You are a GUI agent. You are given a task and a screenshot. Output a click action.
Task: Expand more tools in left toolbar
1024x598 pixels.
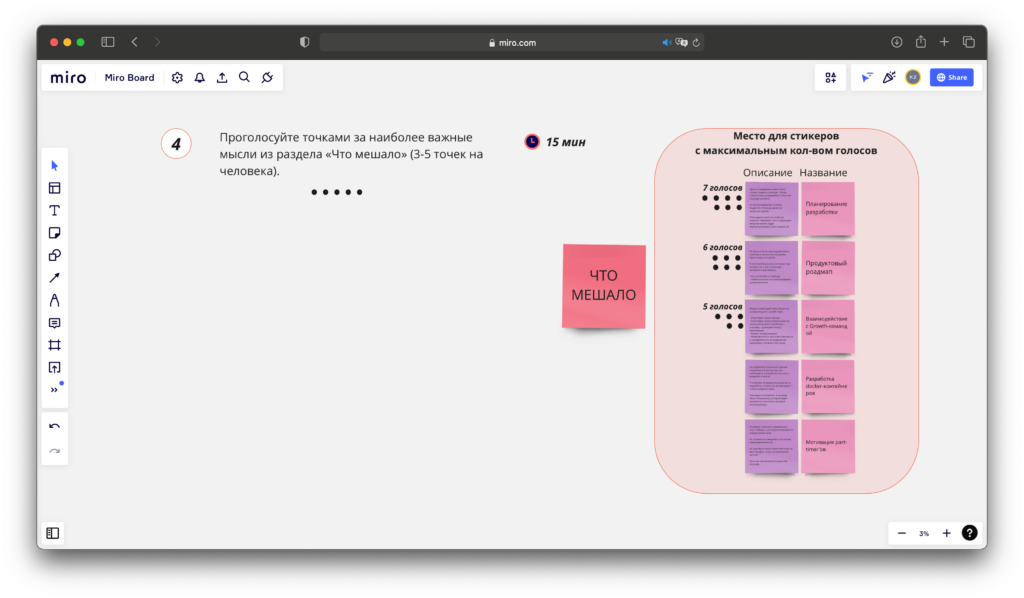55,390
